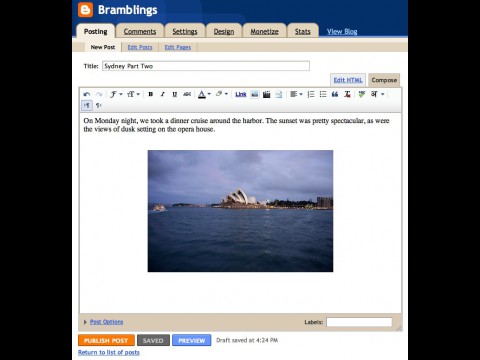Click the Insert video clapperboard icon
Image resolution: width=480 pixels, height=360 pixels.
click(266, 94)
